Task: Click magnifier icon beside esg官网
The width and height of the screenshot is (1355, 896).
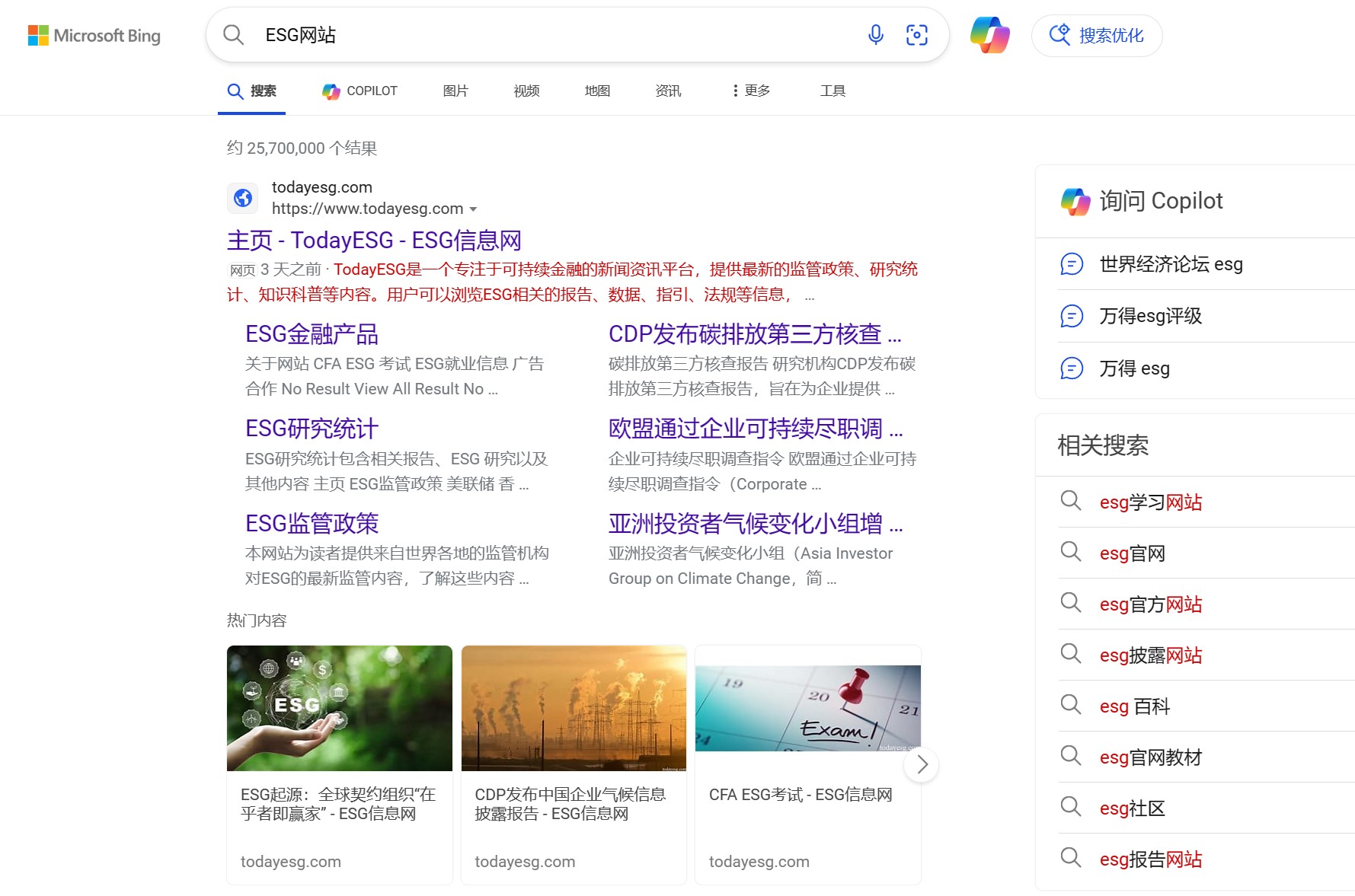Action: (1071, 552)
